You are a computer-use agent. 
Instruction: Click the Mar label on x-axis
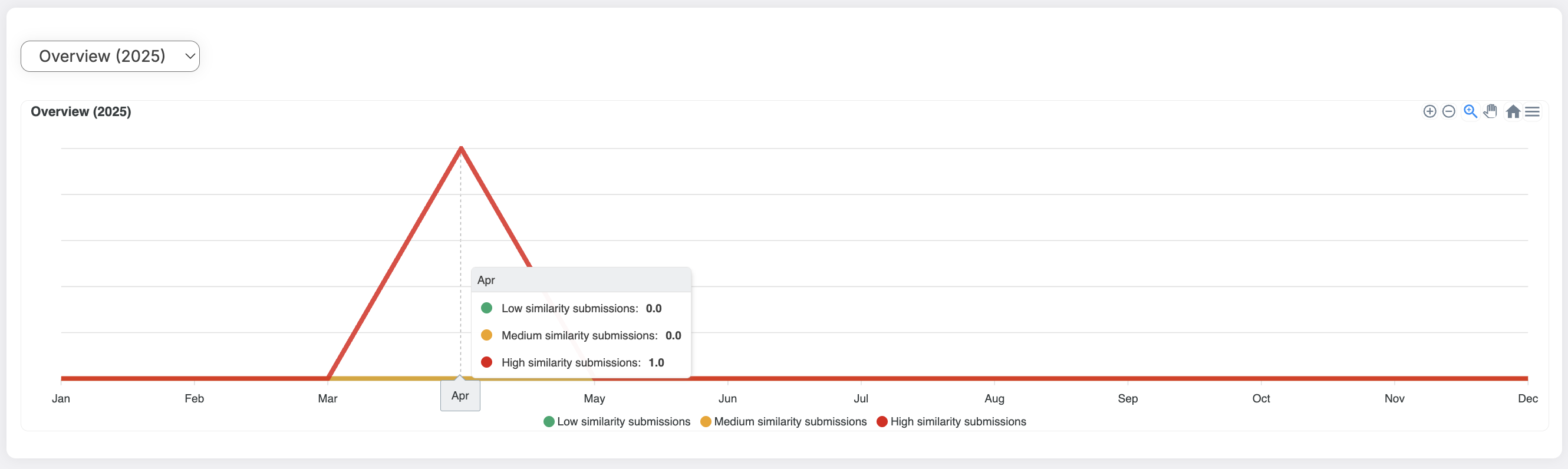point(328,398)
